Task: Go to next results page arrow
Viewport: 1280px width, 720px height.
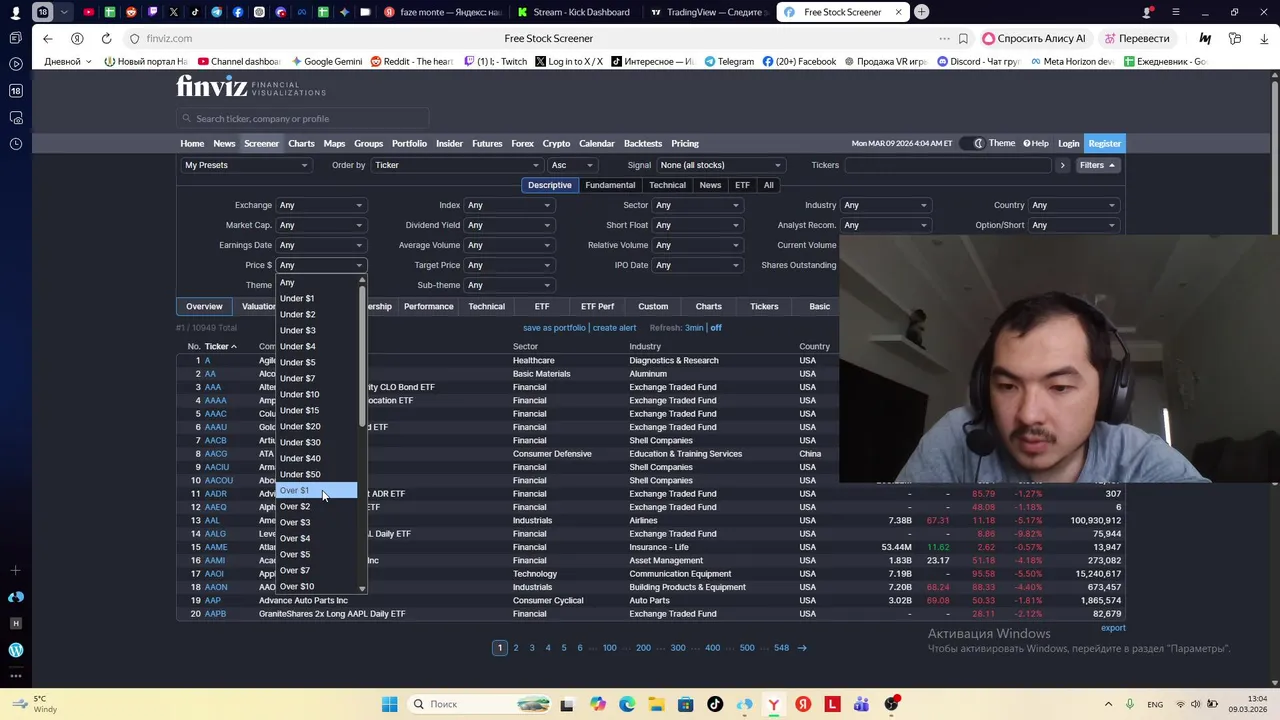Action: click(x=802, y=648)
